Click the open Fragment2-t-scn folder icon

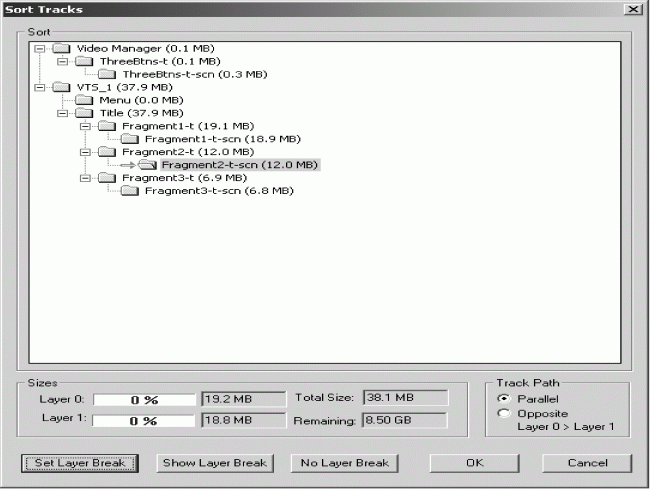147,165
